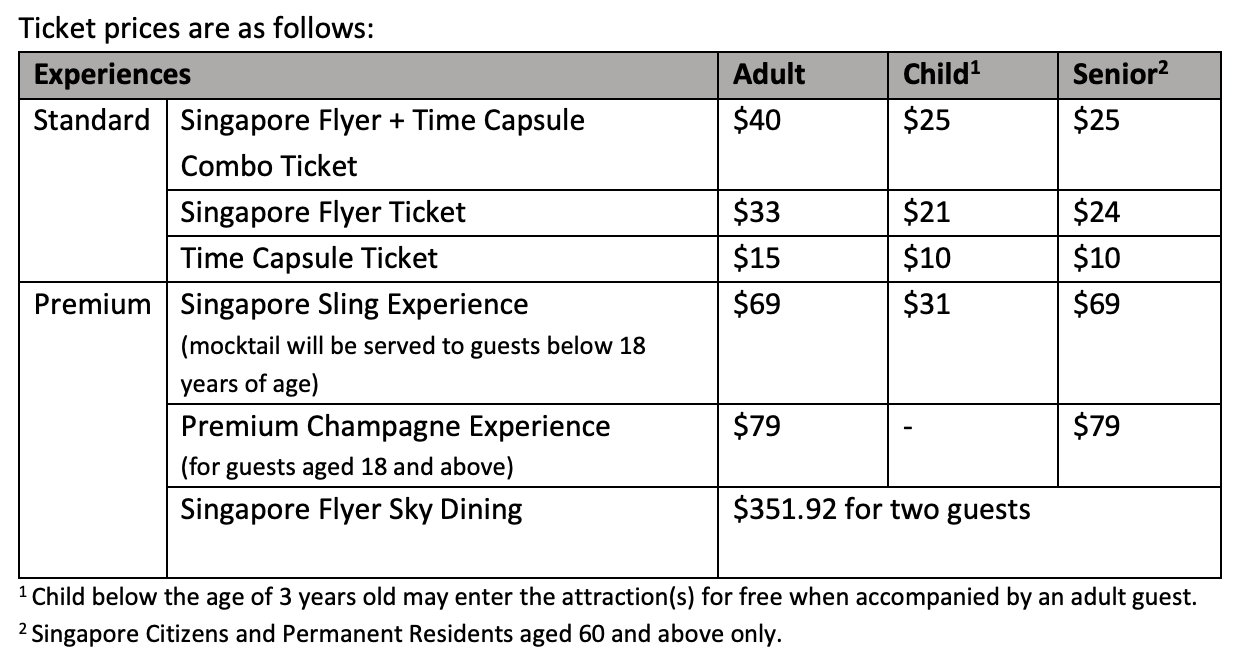Viewport: 1242px width, 660px height.
Task: Click the "Singapore Flyer Ticket" row label
Action: click(323, 212)
